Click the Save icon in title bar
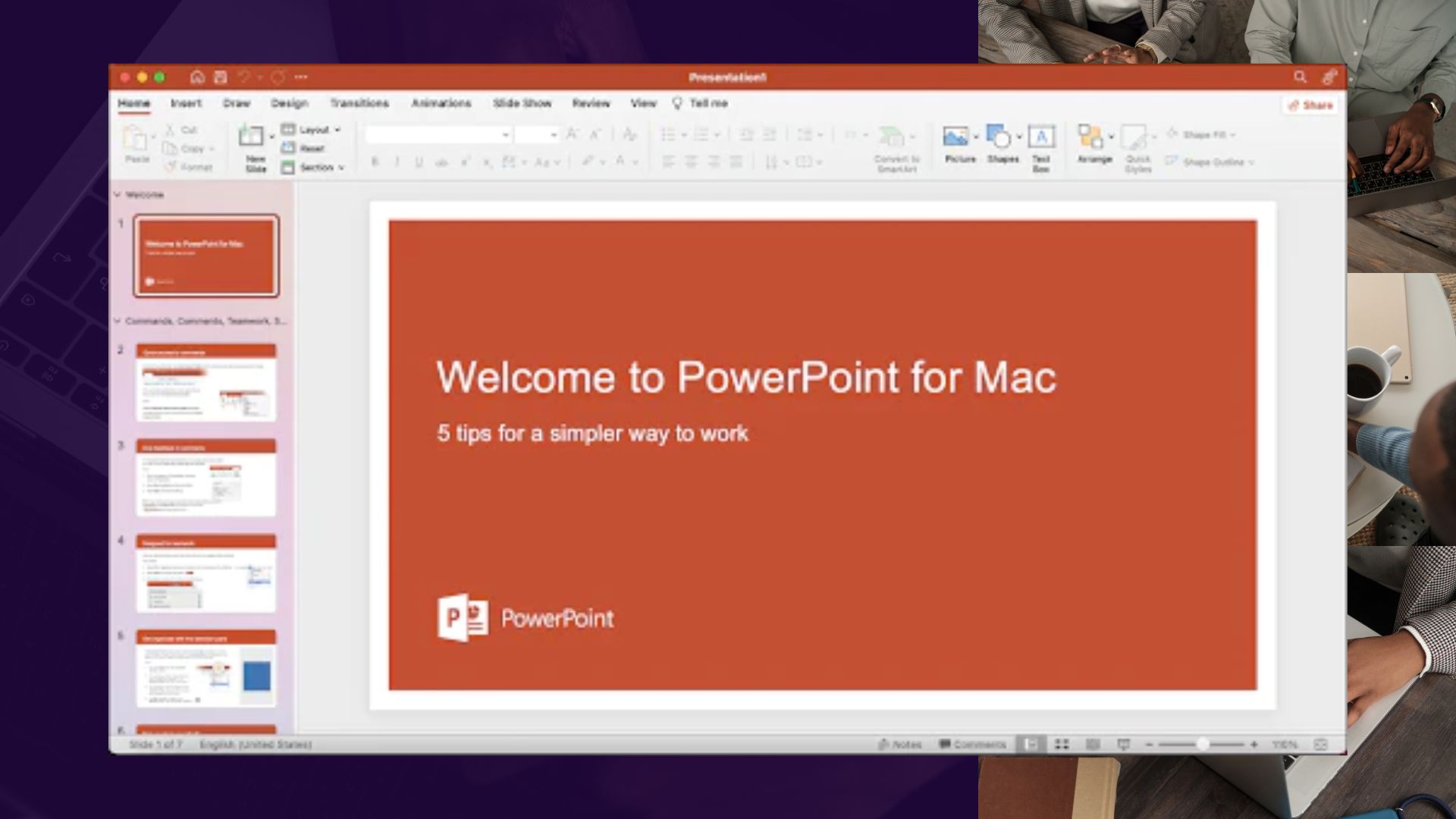The height and width of the screenshot is (819, 1456). click(x=221, y=77)
